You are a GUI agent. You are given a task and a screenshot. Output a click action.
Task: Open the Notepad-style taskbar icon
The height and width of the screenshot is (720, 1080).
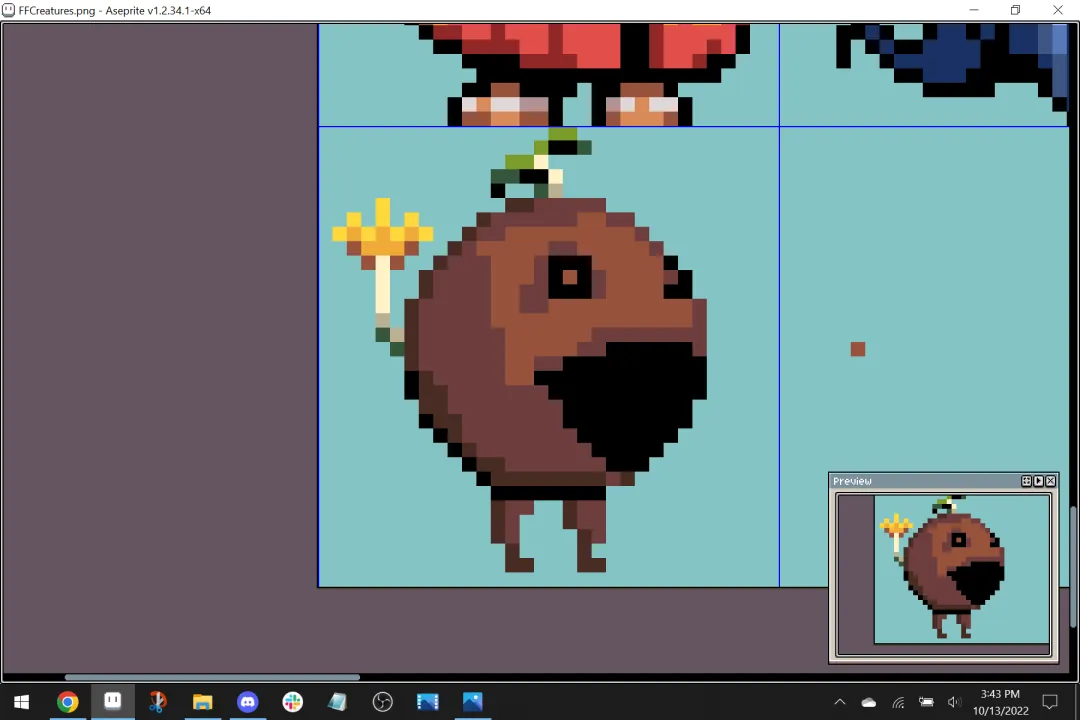coord(338,702)
